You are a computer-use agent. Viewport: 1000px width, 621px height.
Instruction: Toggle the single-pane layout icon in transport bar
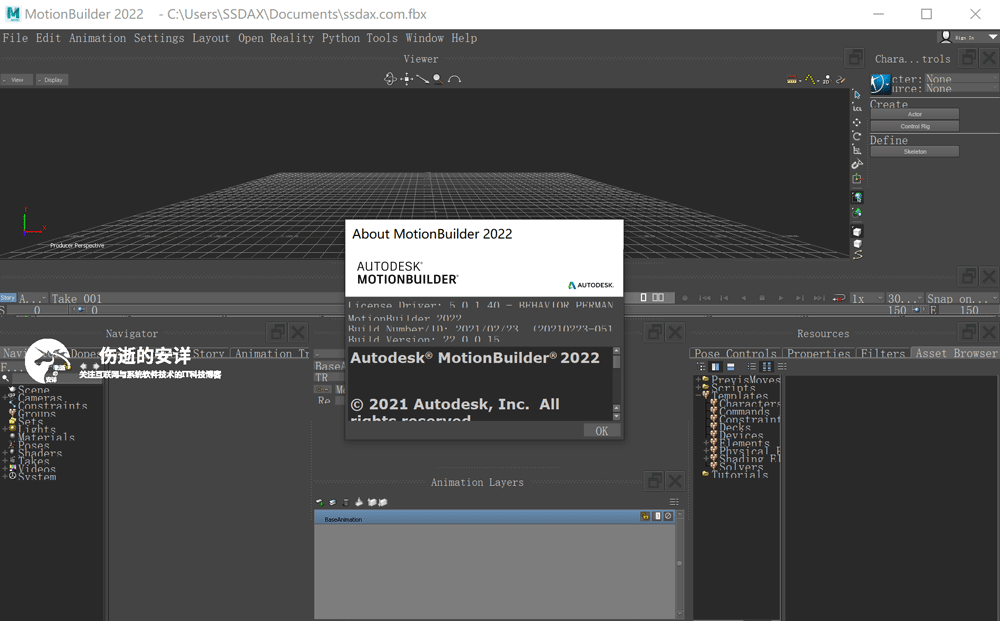[x=643, y=298]
